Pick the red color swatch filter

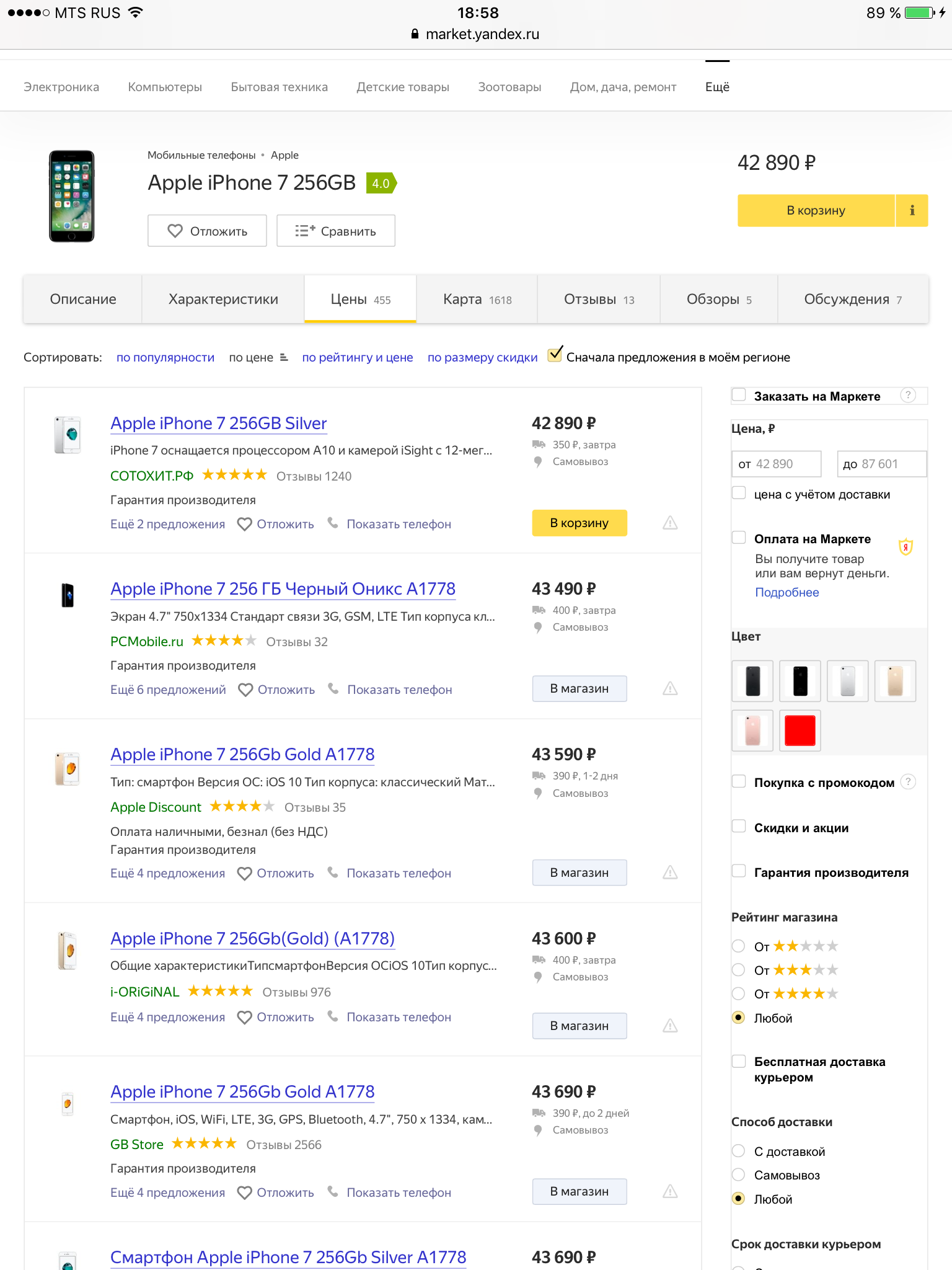click(800, 730)
